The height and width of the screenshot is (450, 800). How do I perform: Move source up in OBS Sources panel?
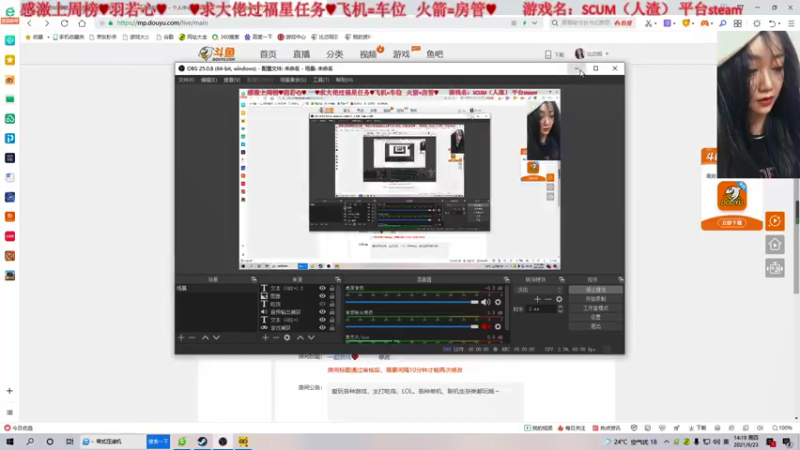300,338
